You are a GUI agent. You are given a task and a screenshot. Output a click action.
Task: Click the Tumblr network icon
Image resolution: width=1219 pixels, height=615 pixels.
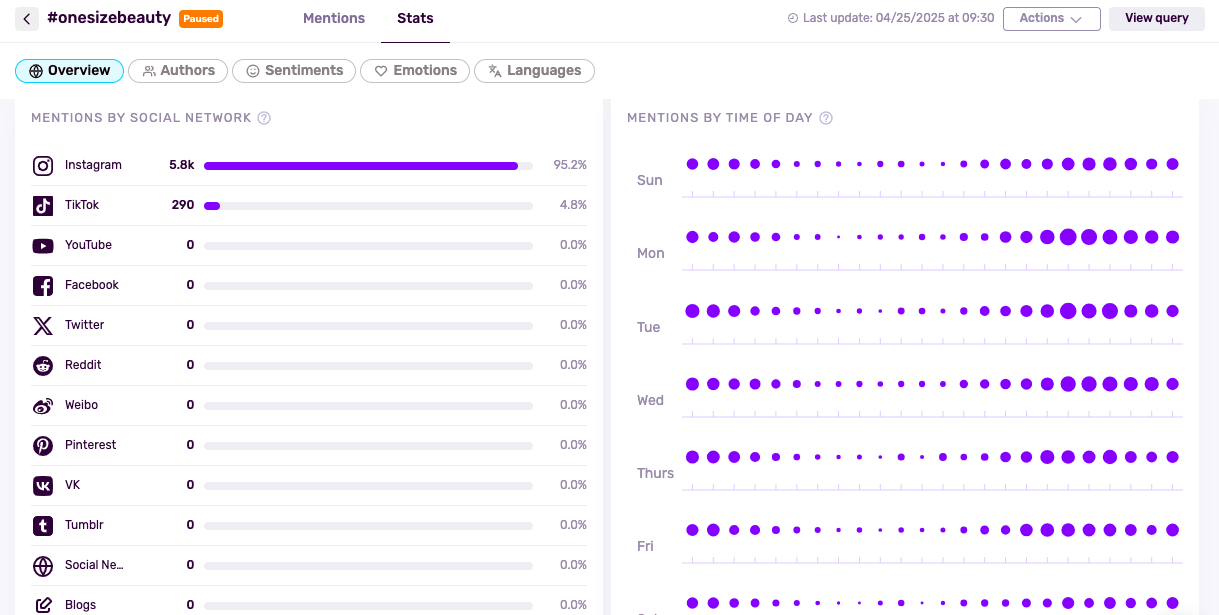click(43, 526)
